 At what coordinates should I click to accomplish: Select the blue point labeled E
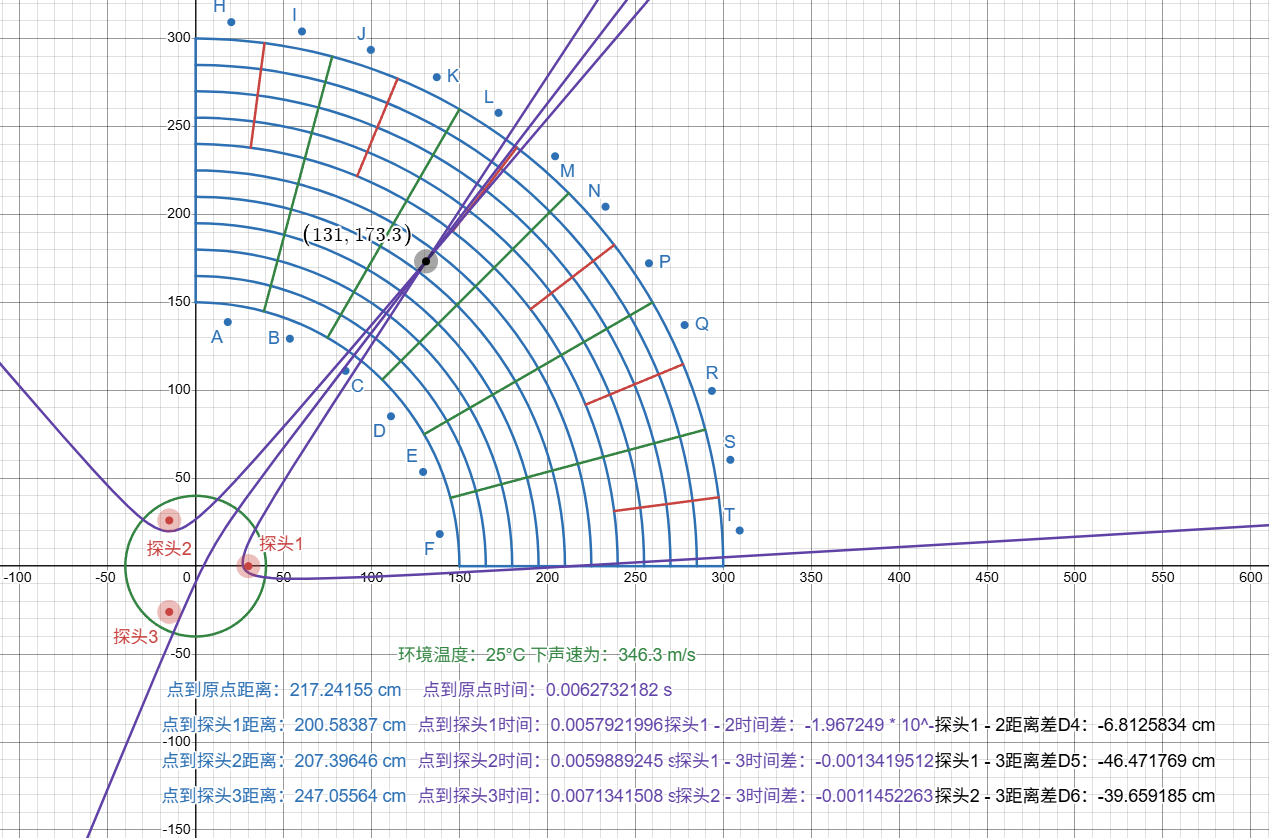[423, 472]
